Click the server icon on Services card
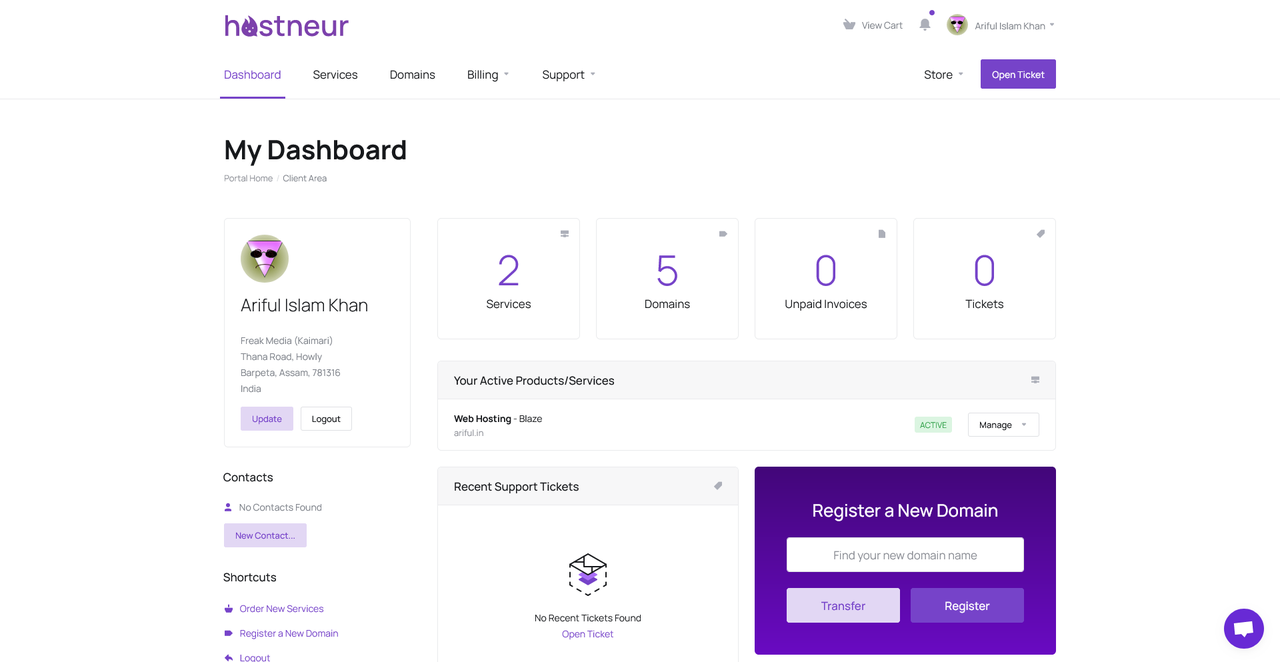The image size is (1280, 662). coord(564,234)
